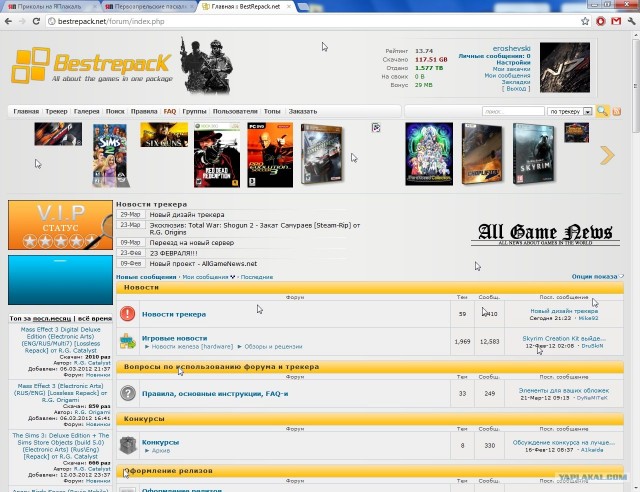Click the Выход logout link
Viewport: 640px width, 492px height.
(x=516, y=89)
